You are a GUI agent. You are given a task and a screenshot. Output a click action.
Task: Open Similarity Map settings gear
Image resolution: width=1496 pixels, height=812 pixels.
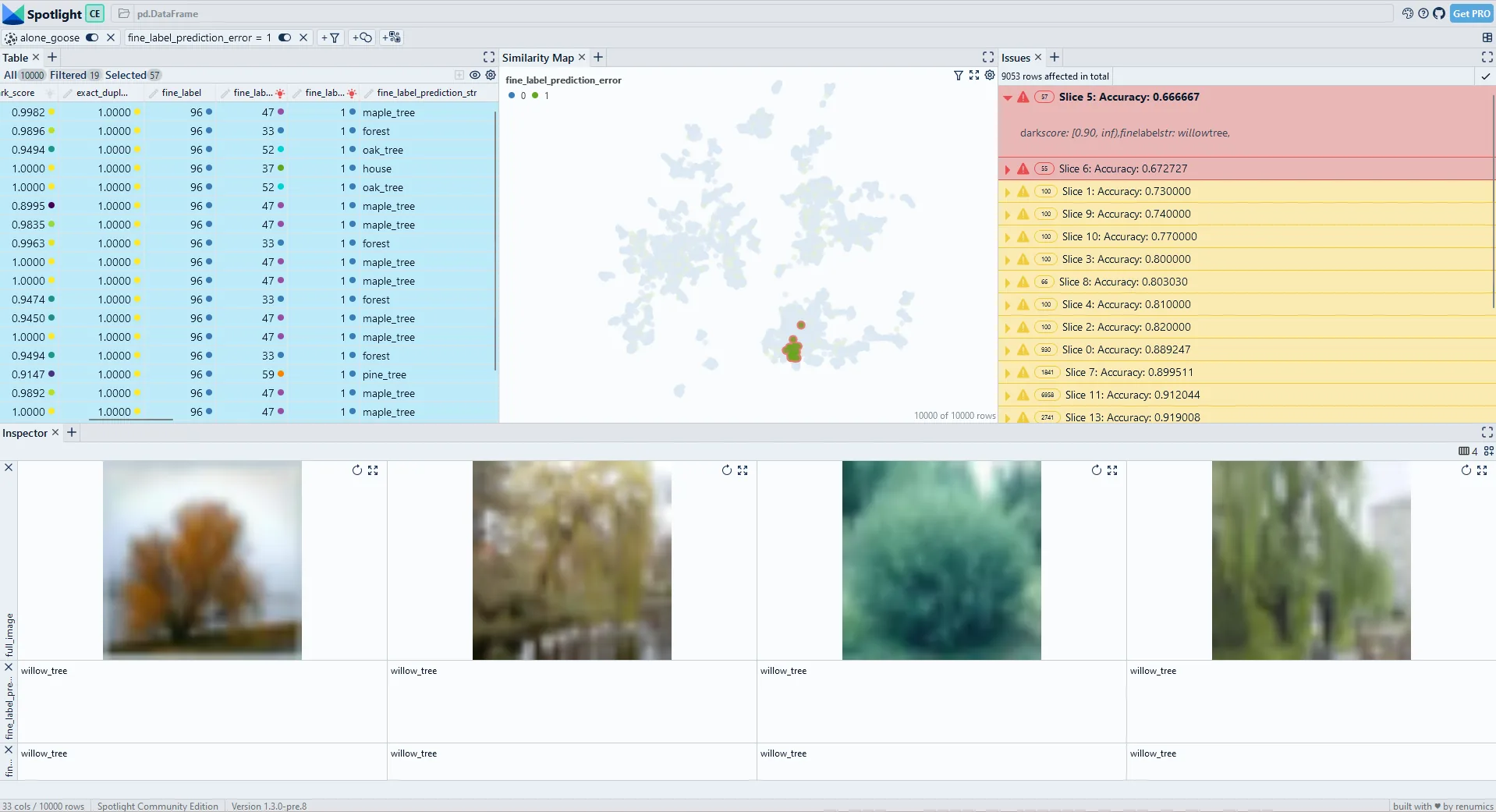pos(990,75)
